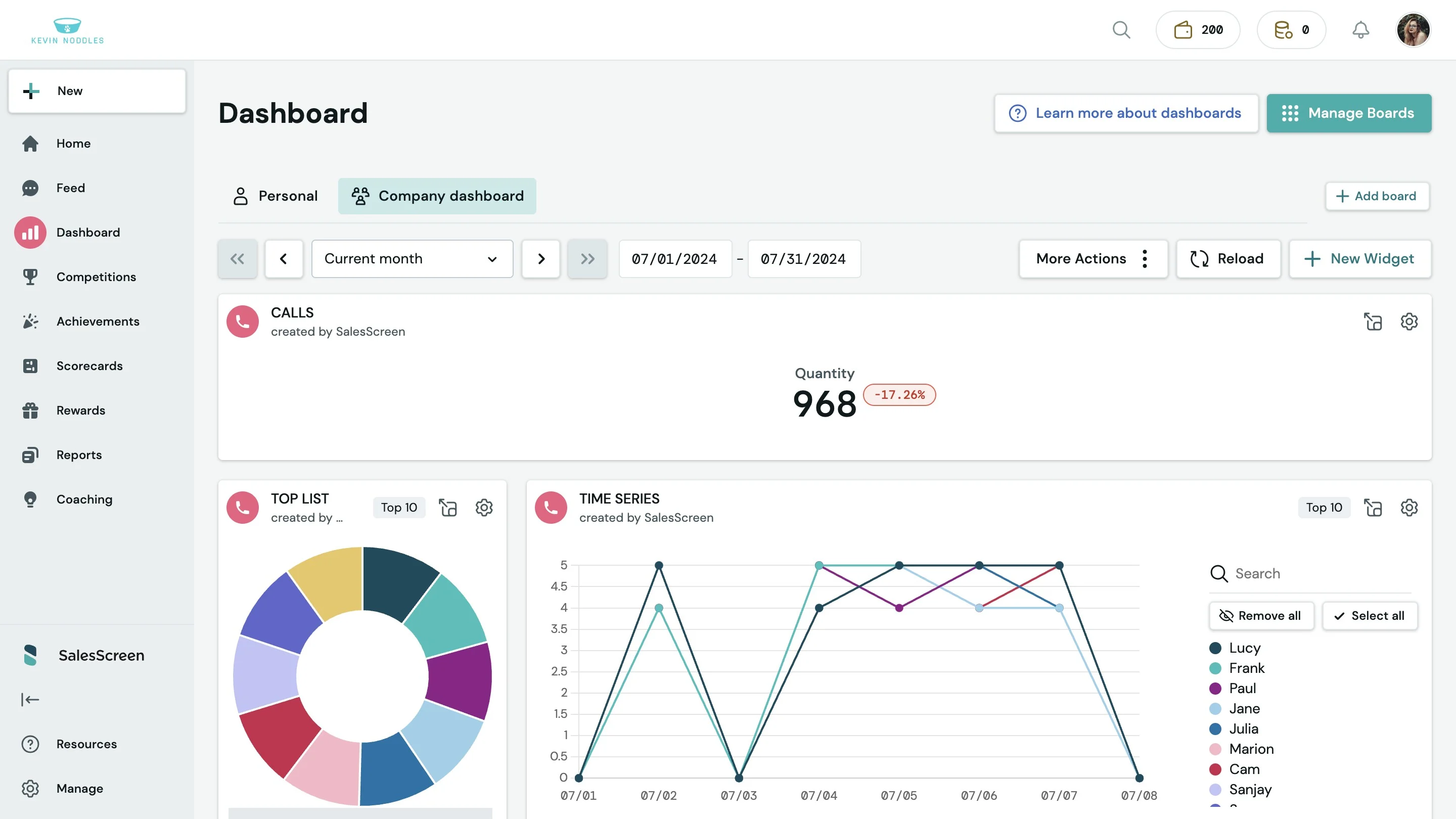Image resolution: width=1456 pixels, height=819 pixels.
Task: Open the Current month period dropdown
Action: pos(412,259)
